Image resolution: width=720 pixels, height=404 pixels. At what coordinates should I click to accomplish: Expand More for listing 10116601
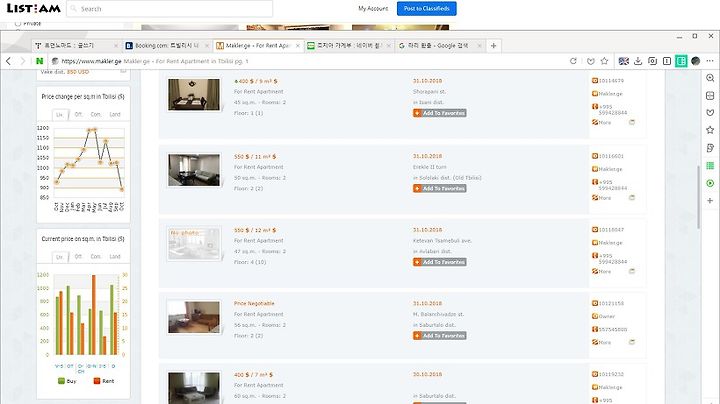(602, 198)
